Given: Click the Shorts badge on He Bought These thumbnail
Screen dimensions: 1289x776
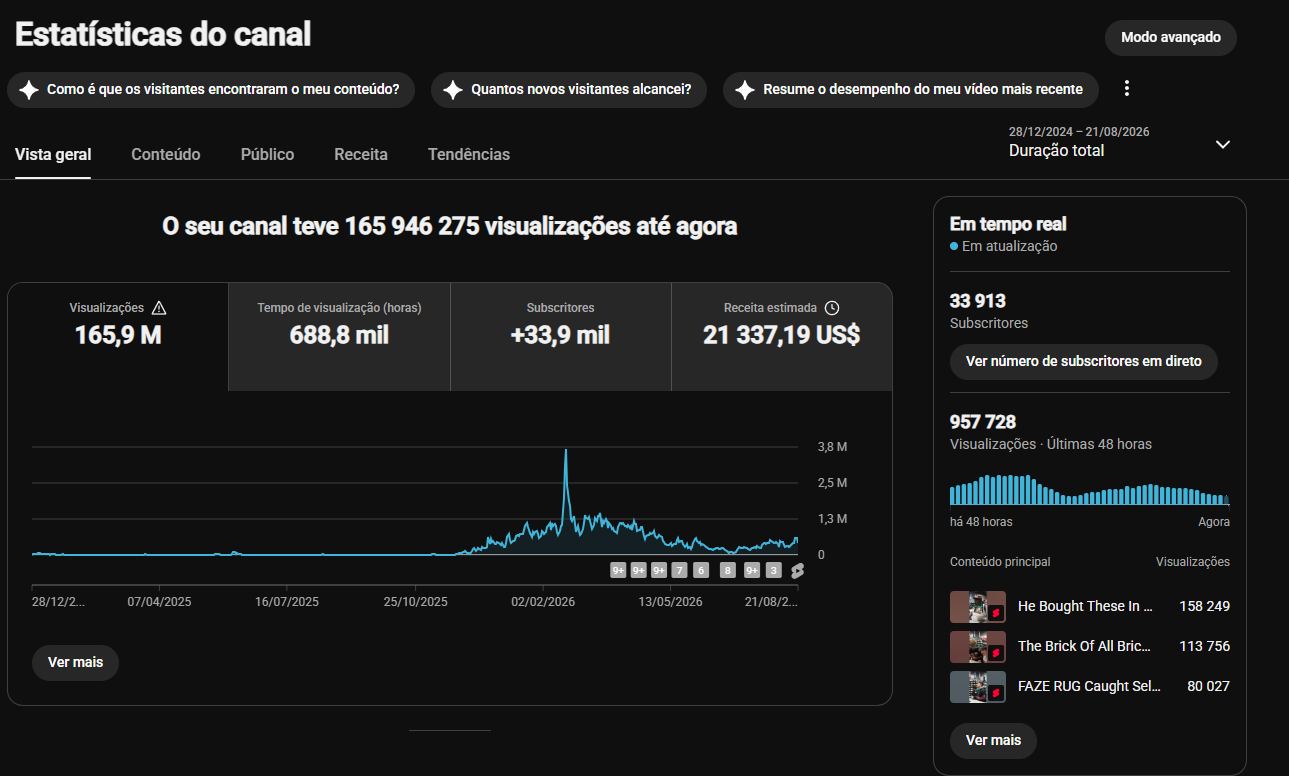Looking at the screenshot, I should [x=997, y=613].
